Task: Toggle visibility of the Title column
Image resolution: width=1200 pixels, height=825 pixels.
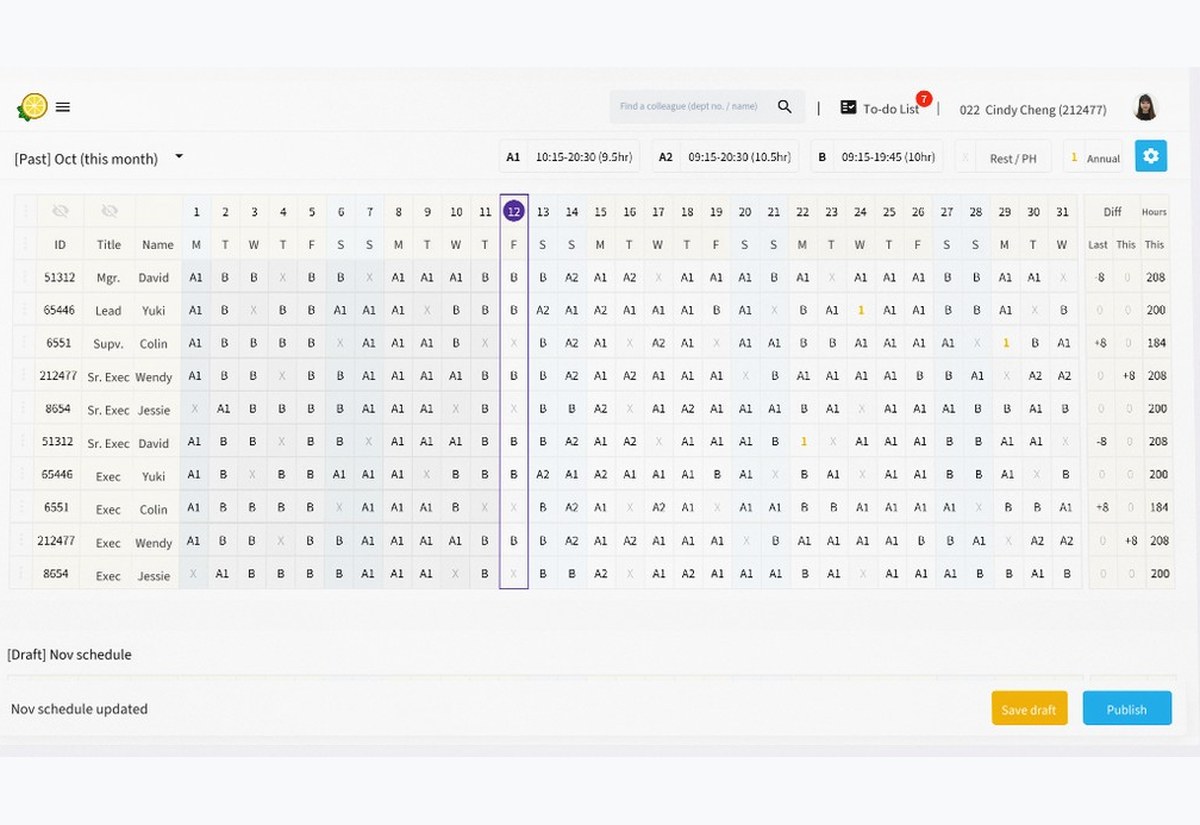Action: [109, 211]
